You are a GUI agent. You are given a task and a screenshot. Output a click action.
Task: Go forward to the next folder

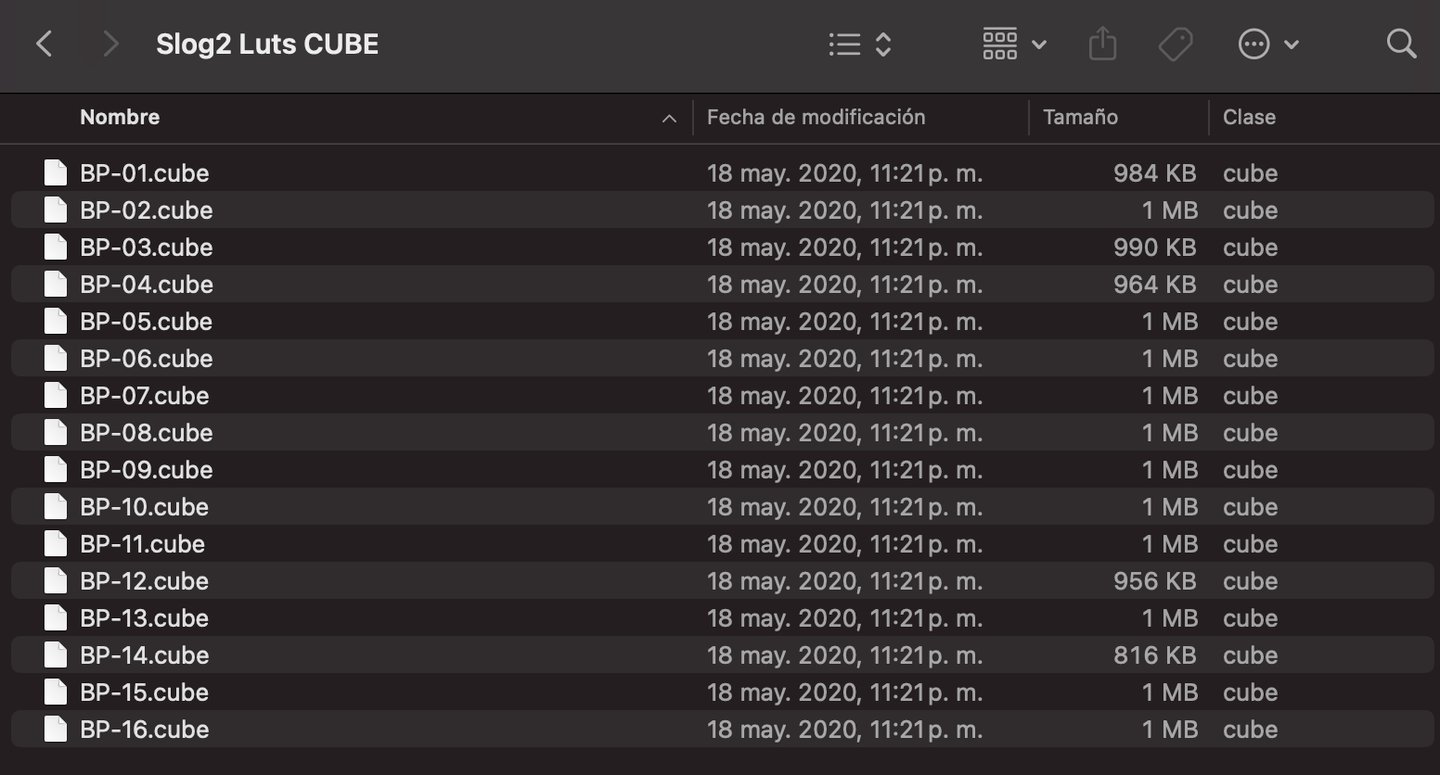click(110, 44)
